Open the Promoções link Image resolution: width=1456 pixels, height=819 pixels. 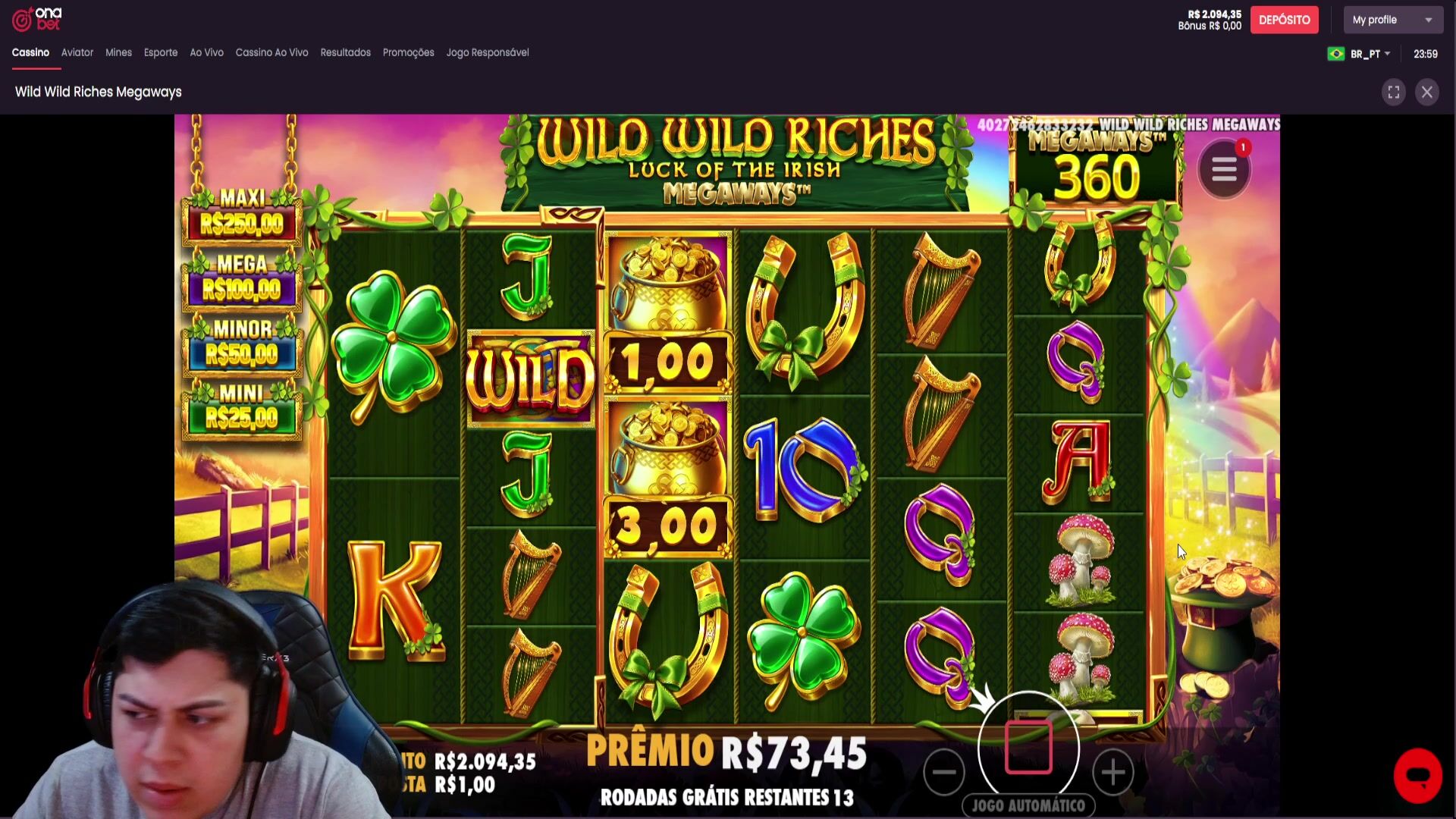[408, 52]
